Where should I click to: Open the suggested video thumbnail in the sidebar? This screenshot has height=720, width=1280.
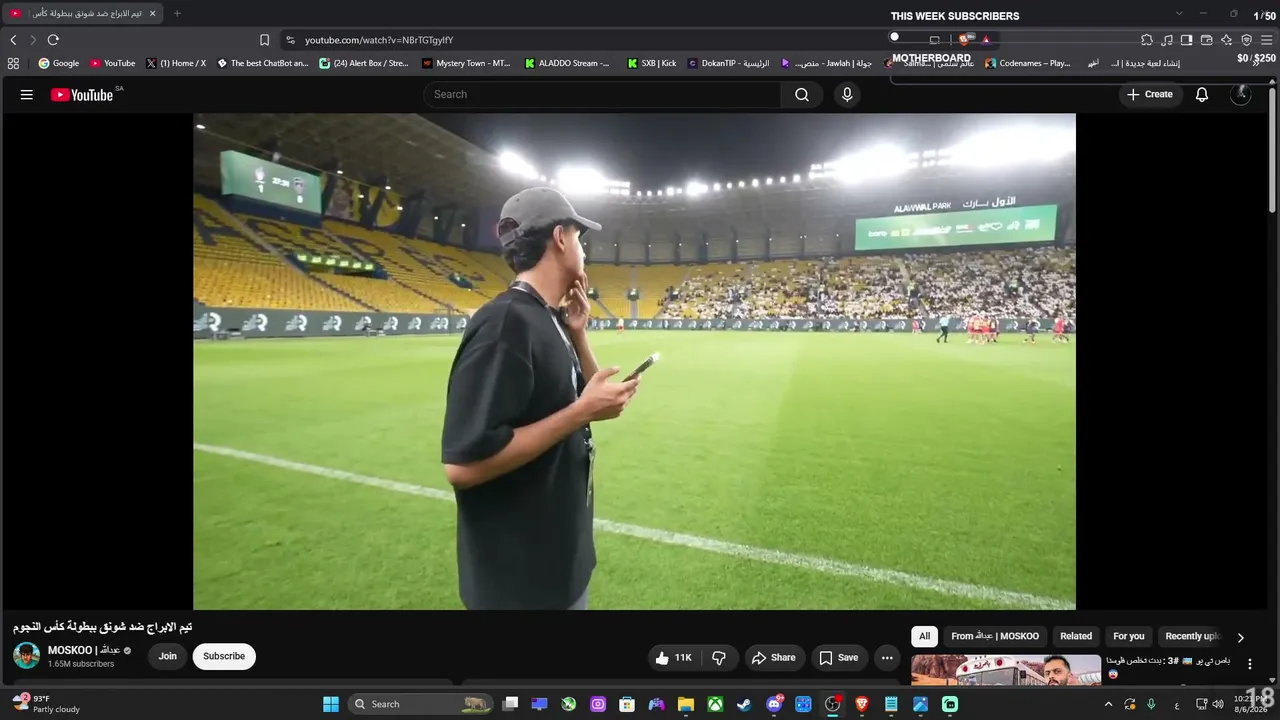tap(1006, 670)
